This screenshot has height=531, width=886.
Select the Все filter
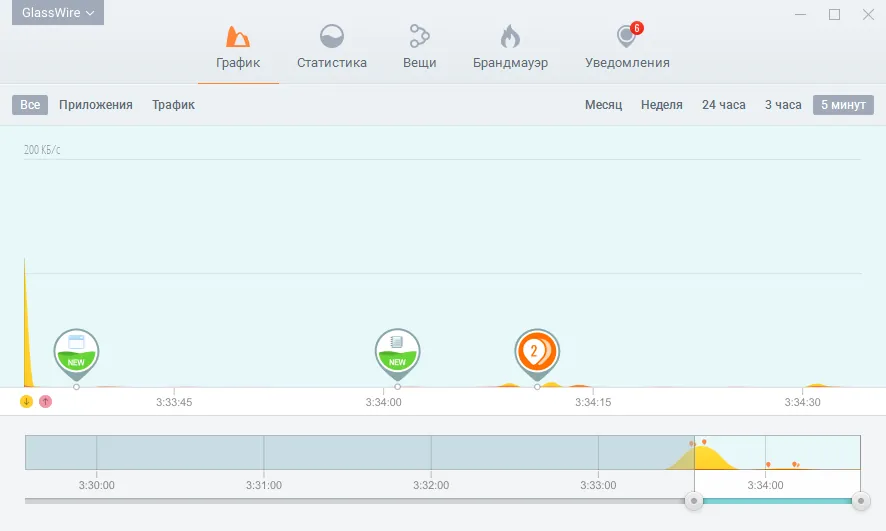pos(30,105)
